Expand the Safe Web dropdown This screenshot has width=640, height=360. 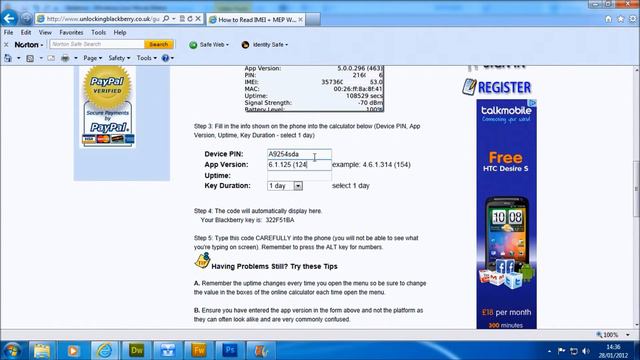pyautogui.click(x=227, y=45)
